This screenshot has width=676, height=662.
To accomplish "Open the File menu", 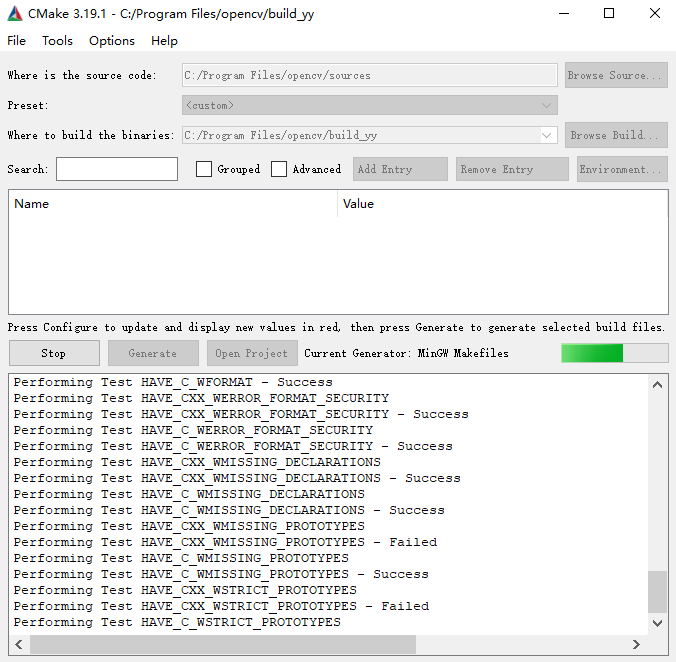I will [16, 41].
